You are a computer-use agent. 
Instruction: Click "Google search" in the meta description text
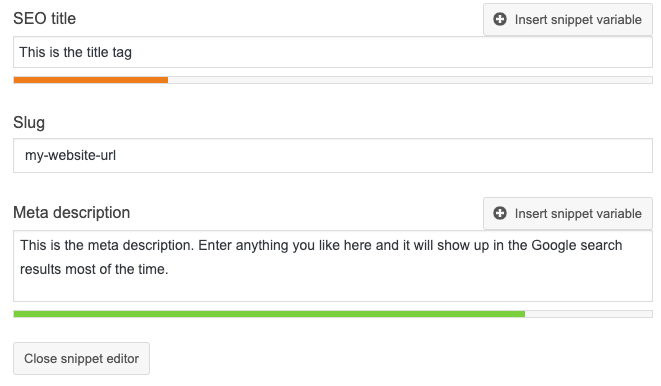[x=577, y=245]
